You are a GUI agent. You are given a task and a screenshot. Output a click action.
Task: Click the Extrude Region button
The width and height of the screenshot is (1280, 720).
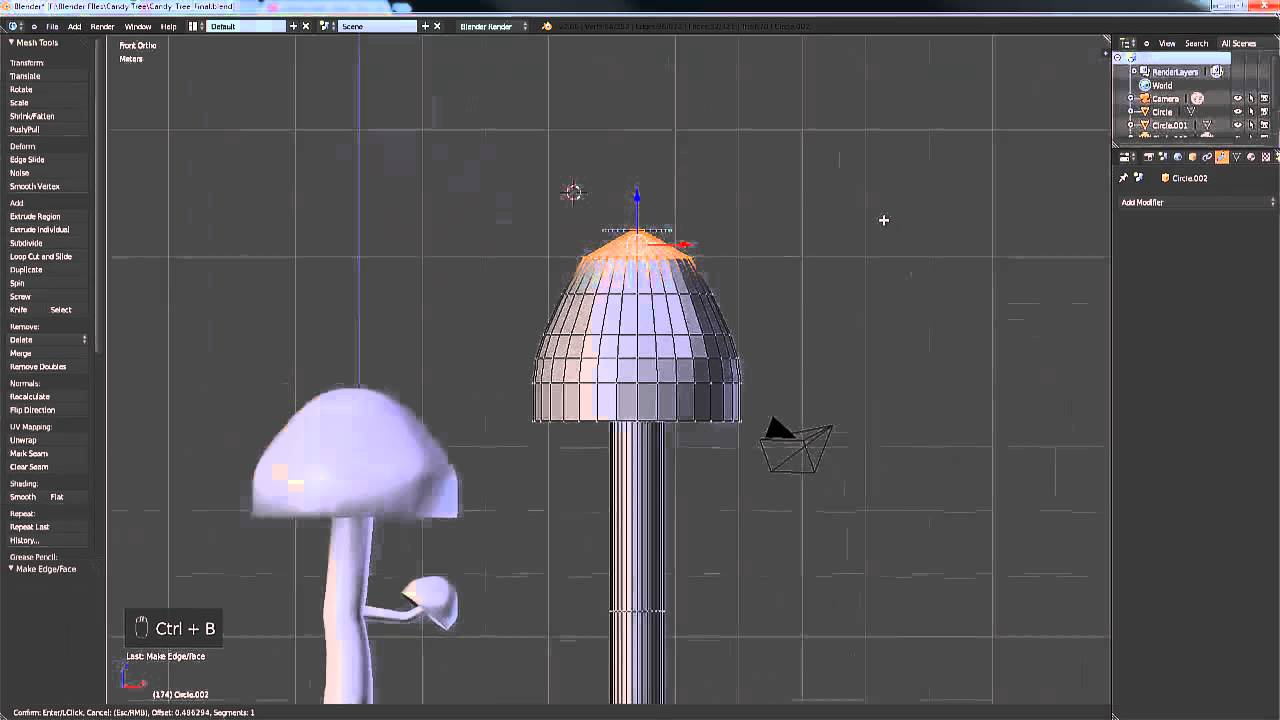coord(48,216)
